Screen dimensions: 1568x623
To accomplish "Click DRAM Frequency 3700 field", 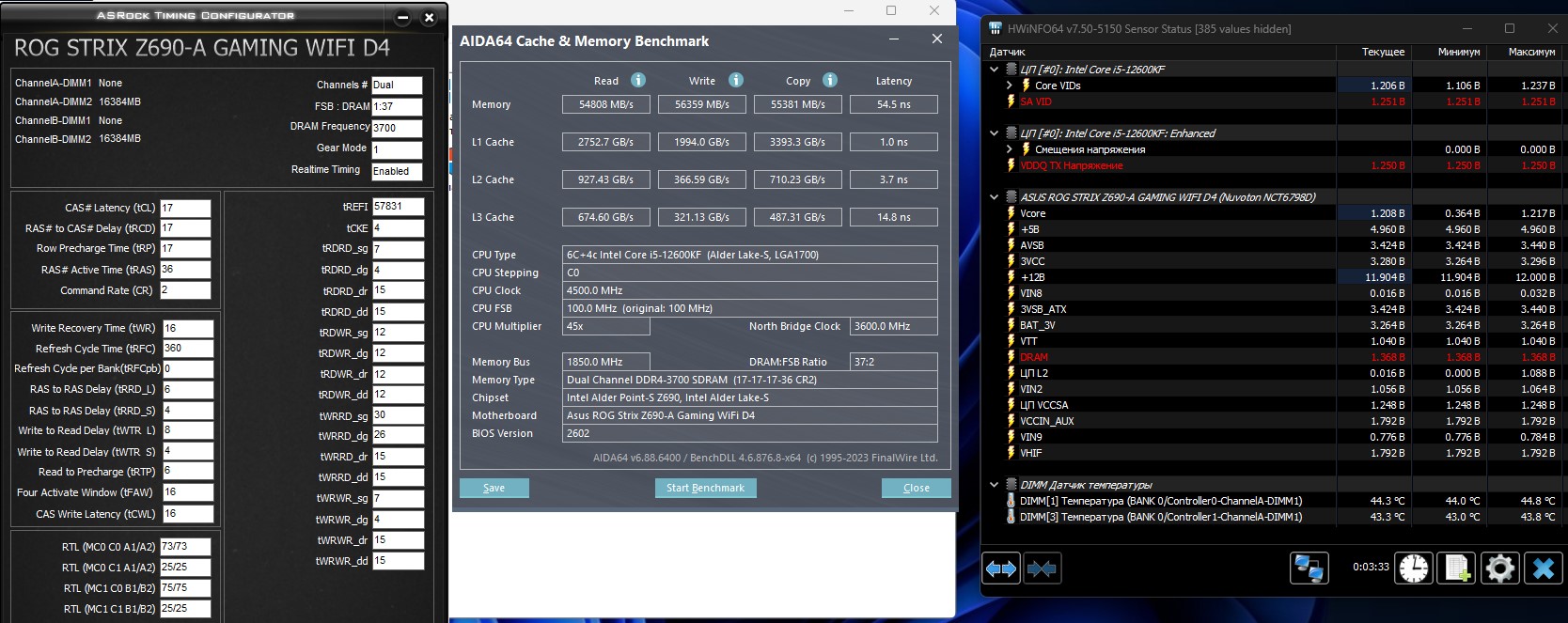I will 397,128.
